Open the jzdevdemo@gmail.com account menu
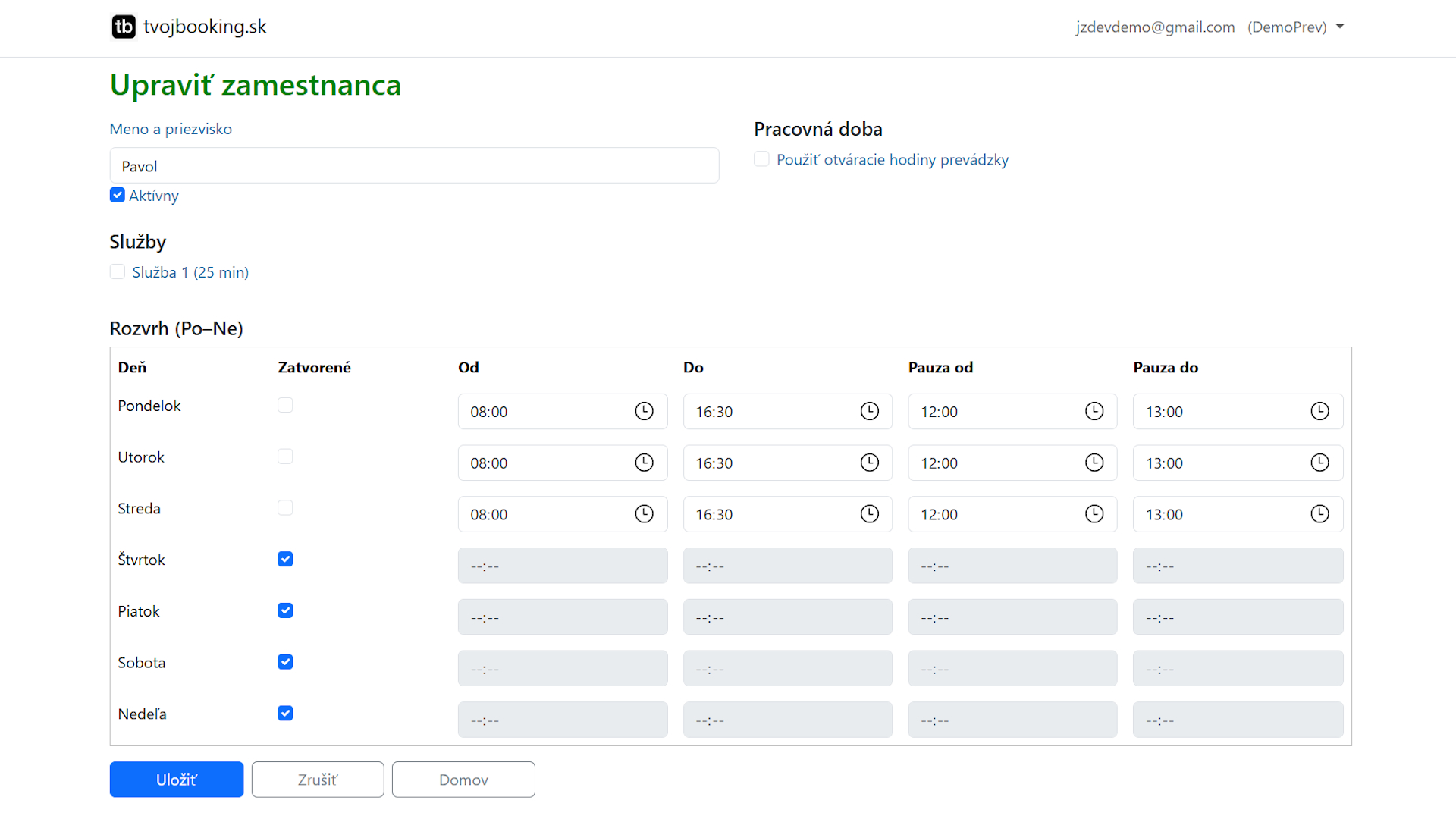Viewport: 1456px width, 819px height. point(1154,27)
